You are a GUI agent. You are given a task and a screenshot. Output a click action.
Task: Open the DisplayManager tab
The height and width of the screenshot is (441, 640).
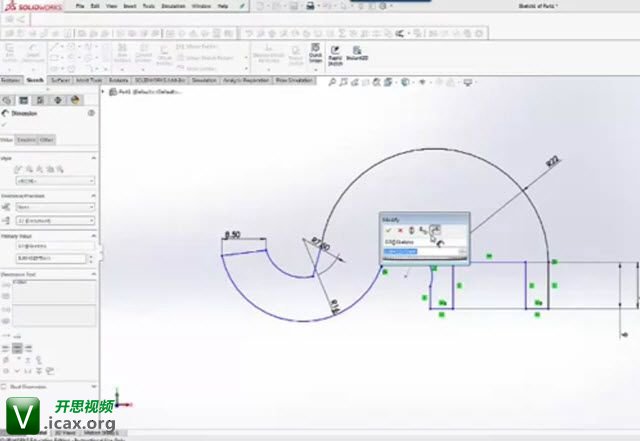[x=75, y=100]
